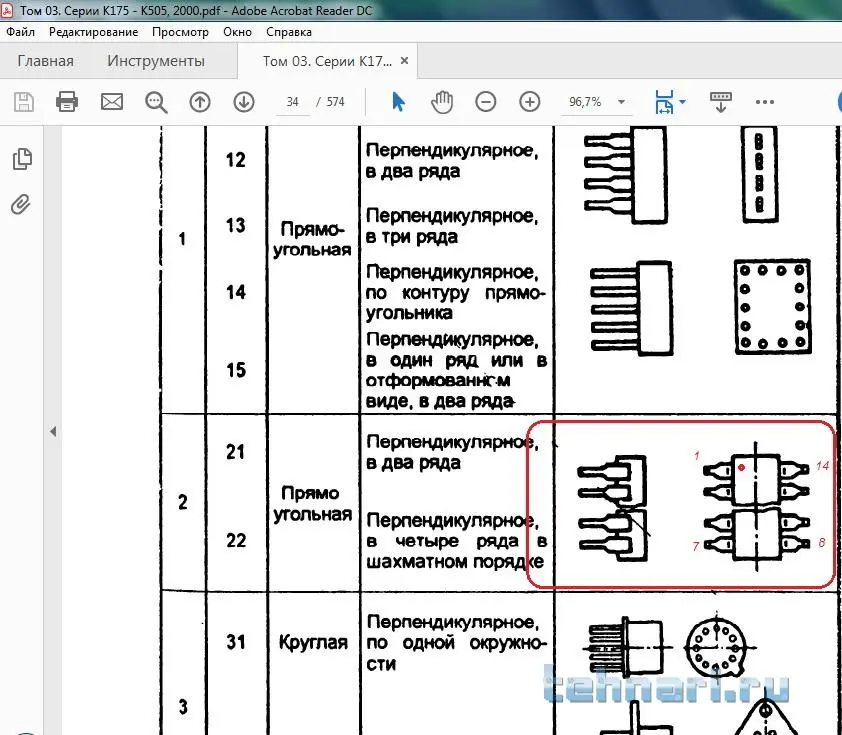
Task: Click table cell number 15
Action: tap(236, 369)
